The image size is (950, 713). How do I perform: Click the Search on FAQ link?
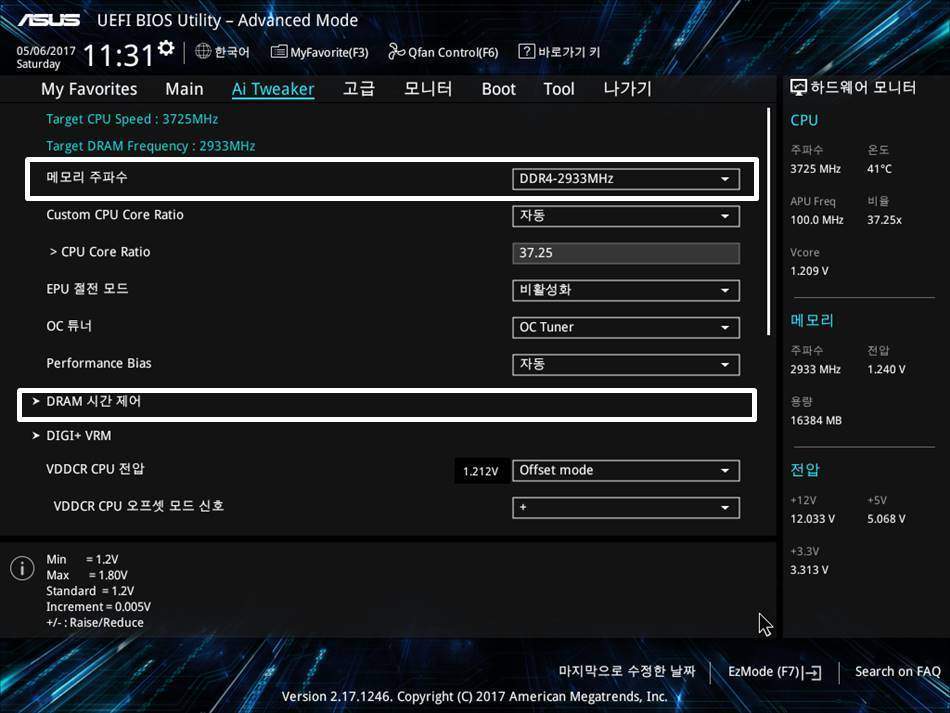click(897, 671)
